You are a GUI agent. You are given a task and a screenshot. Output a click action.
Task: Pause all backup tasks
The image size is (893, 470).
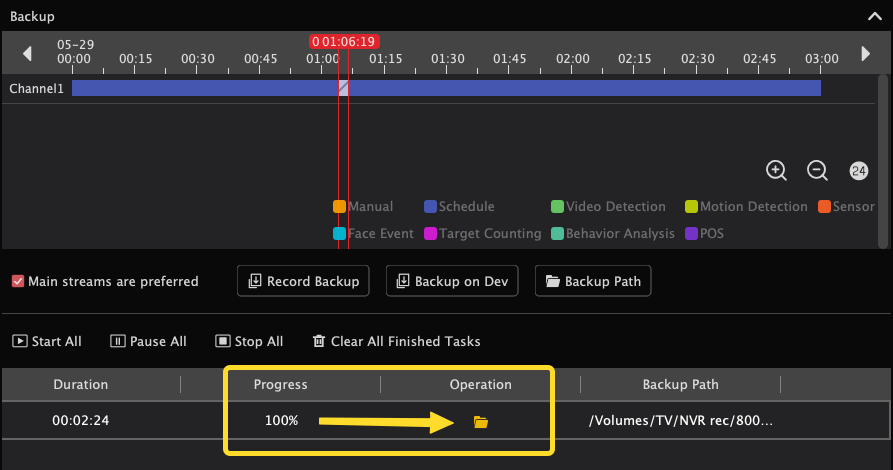click(148, 341)
